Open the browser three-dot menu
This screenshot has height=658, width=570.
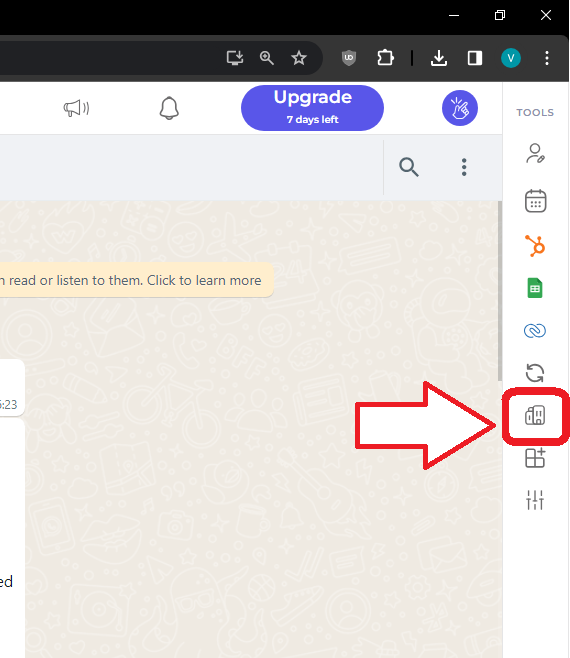coord(546,58)
